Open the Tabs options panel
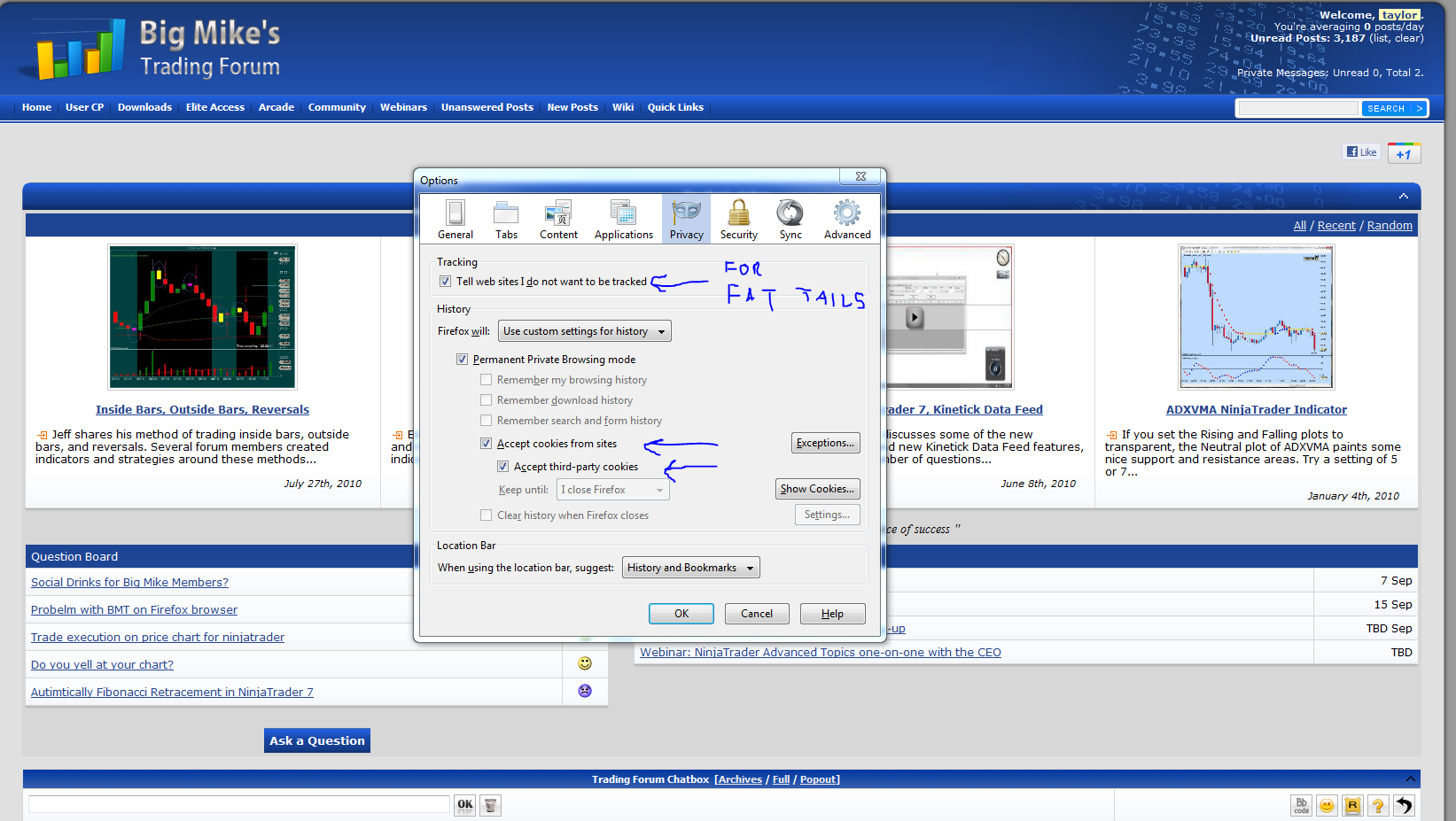The height and width of the screenshot is (821, 1456). pos(506,219)
